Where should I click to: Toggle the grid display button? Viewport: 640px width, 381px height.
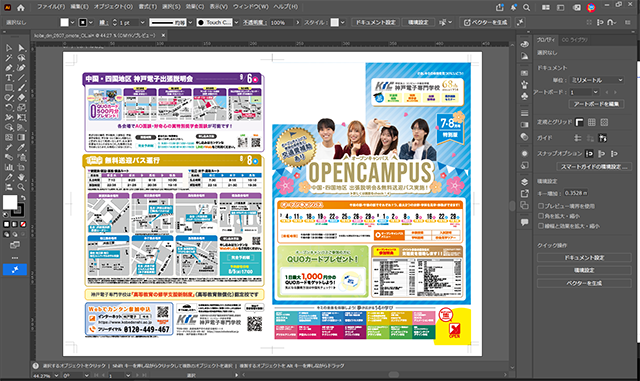point(592,122)
